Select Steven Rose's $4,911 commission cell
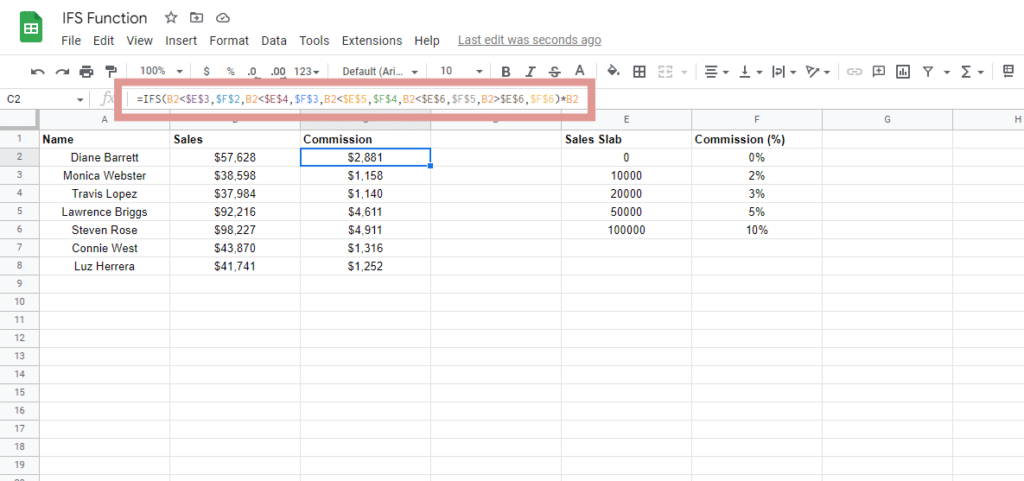The height and width of the screenshot is (481, 1024). point(365,230)
